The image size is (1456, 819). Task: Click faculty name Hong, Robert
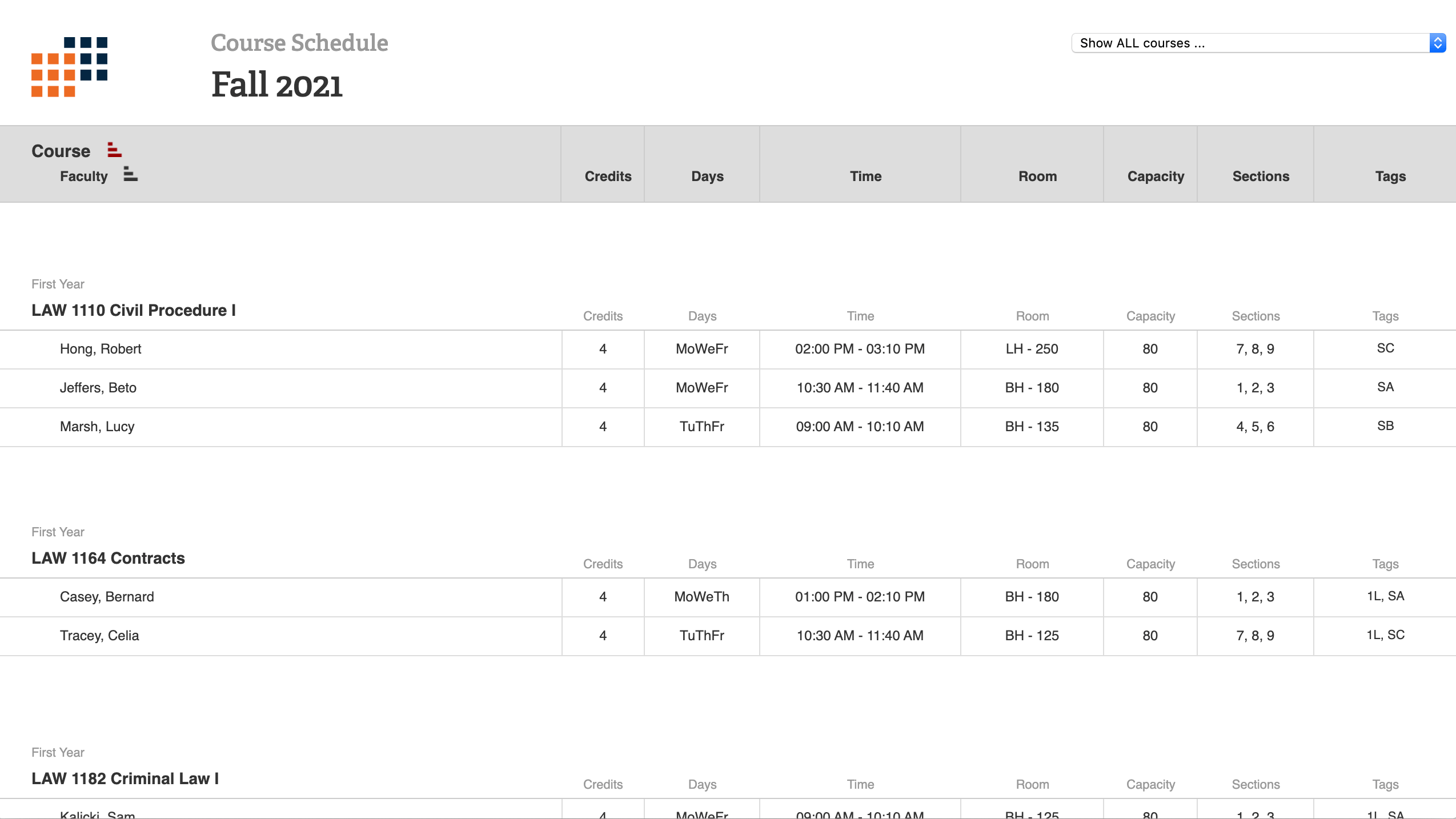pos(101,349)
